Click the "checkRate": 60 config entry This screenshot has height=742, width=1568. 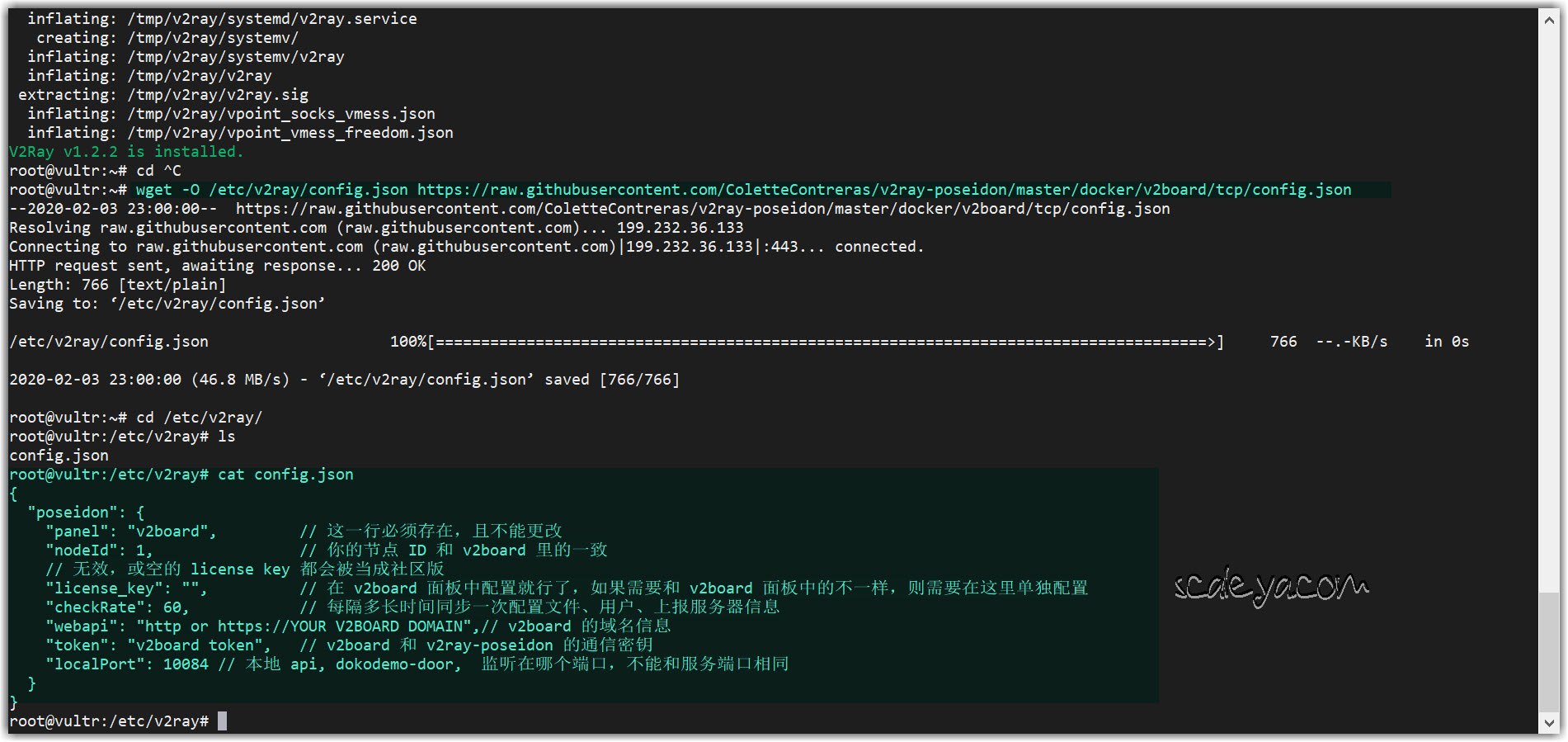(117, 607)
